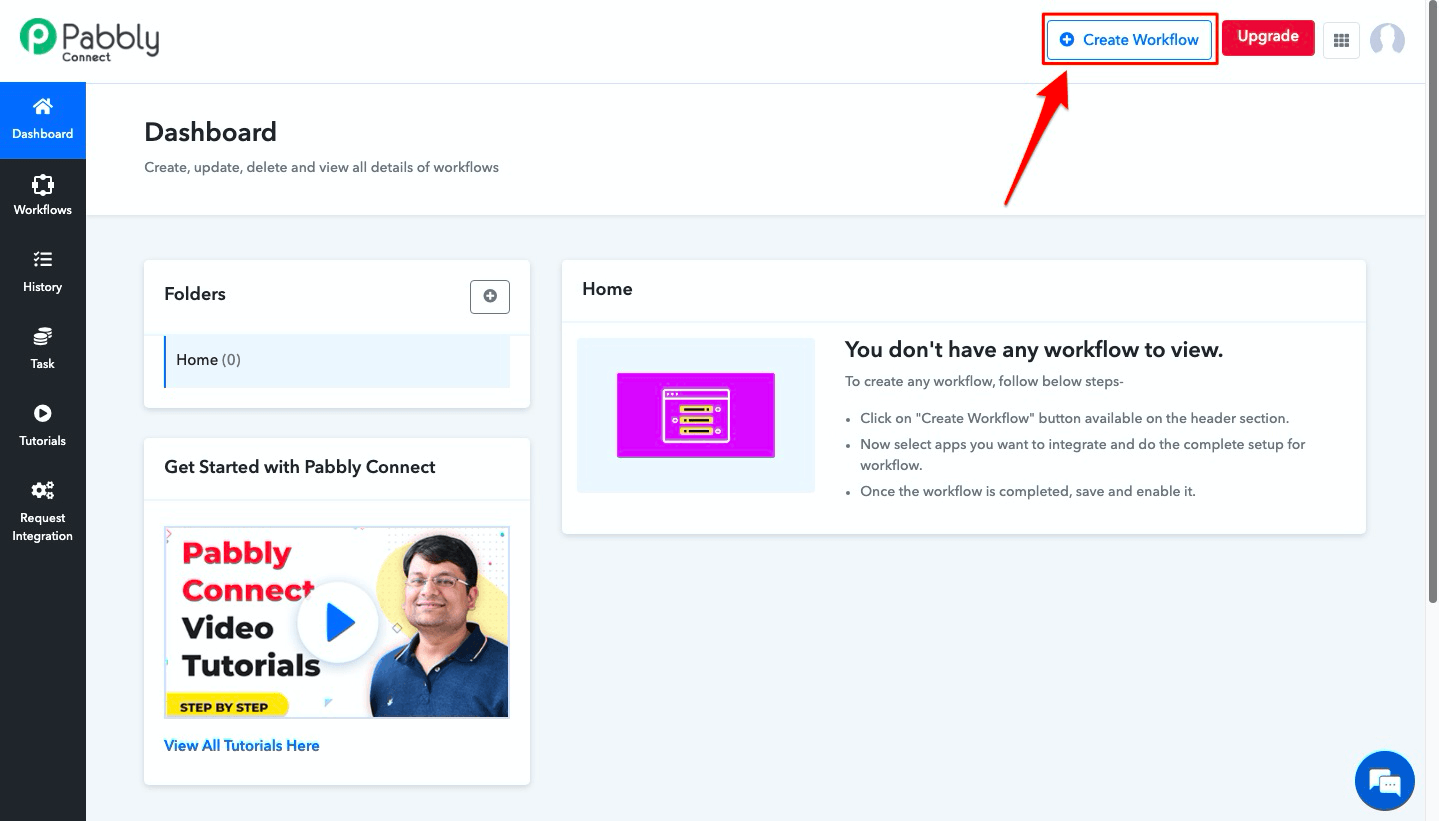Open the chat support bubble
Viewport: 1439px width, 821px height.
click(x=1385, y=781)
